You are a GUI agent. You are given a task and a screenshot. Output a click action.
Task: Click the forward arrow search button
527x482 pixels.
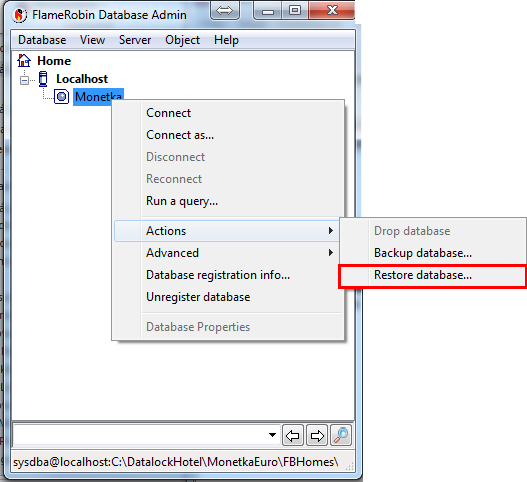click(317, 436)
